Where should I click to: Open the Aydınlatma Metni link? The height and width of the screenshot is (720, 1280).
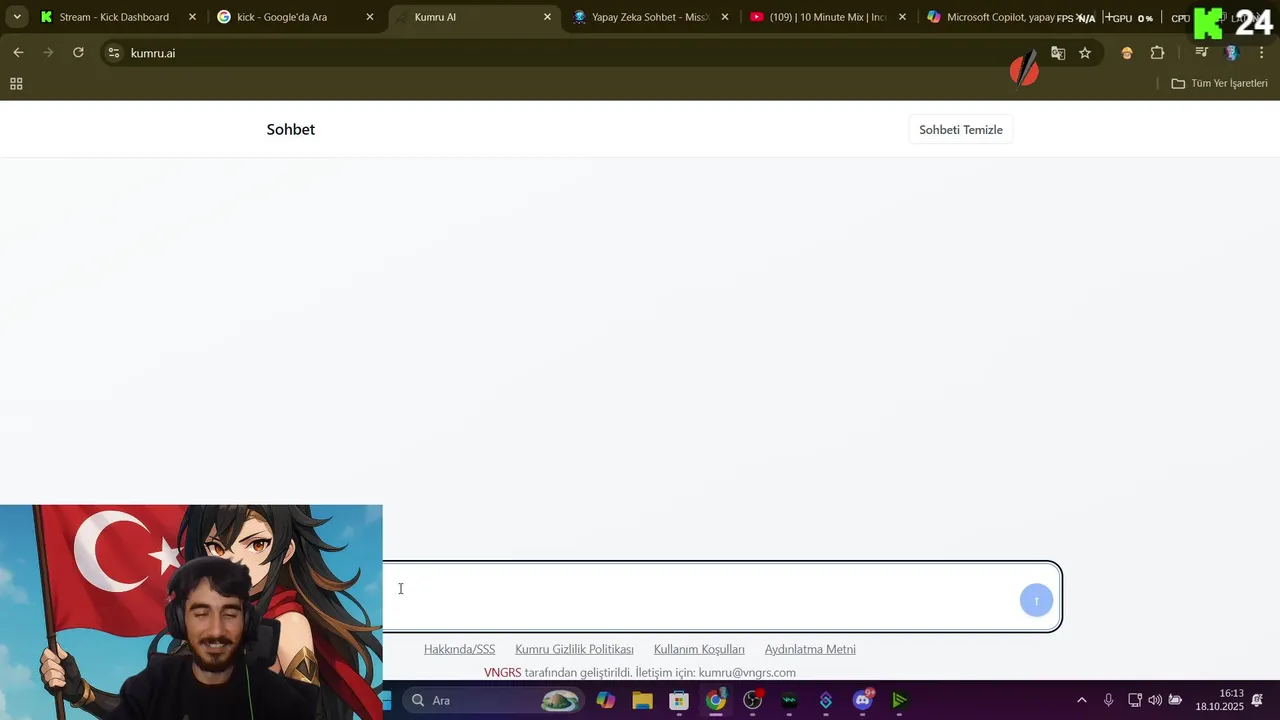coord(810,650)
